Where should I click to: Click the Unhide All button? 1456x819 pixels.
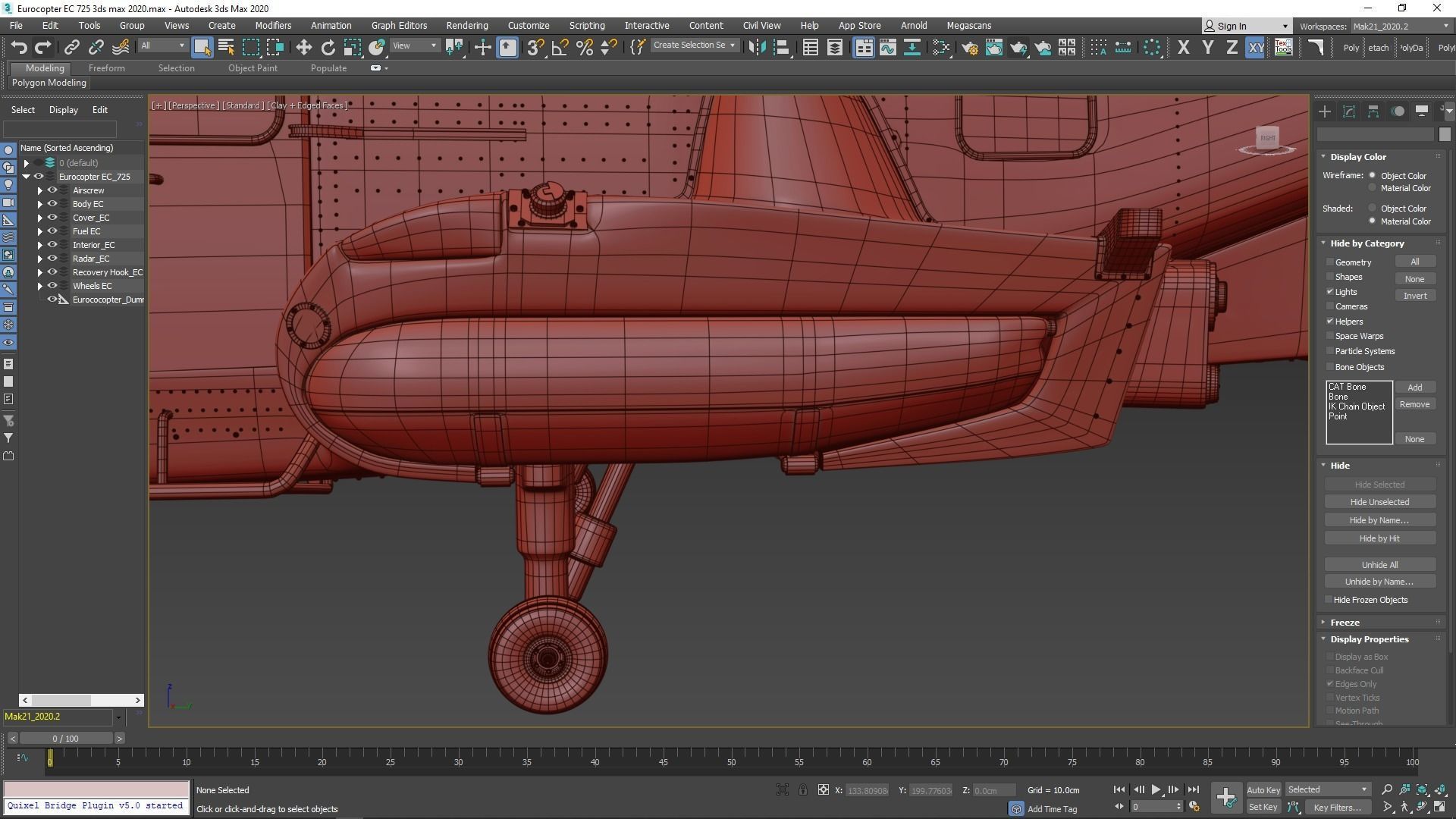point(1379,565)
